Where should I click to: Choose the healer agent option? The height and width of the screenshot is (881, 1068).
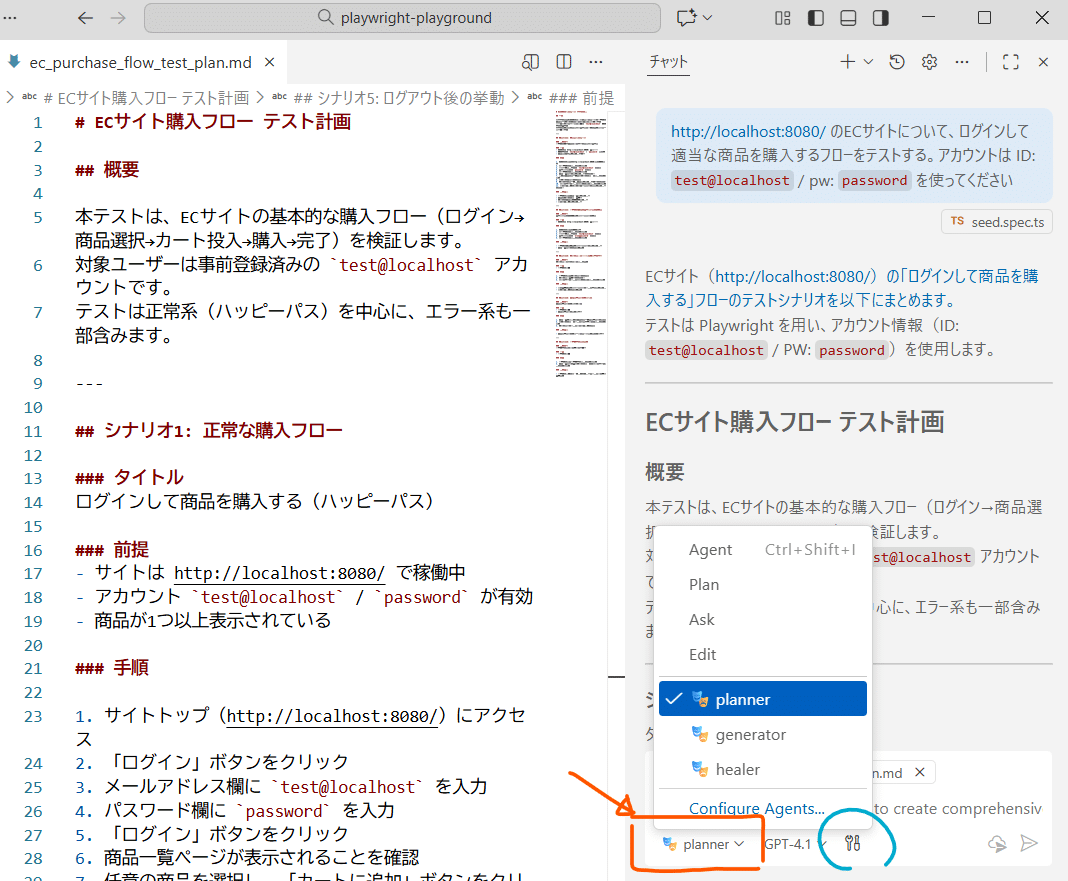coord(737,770)
